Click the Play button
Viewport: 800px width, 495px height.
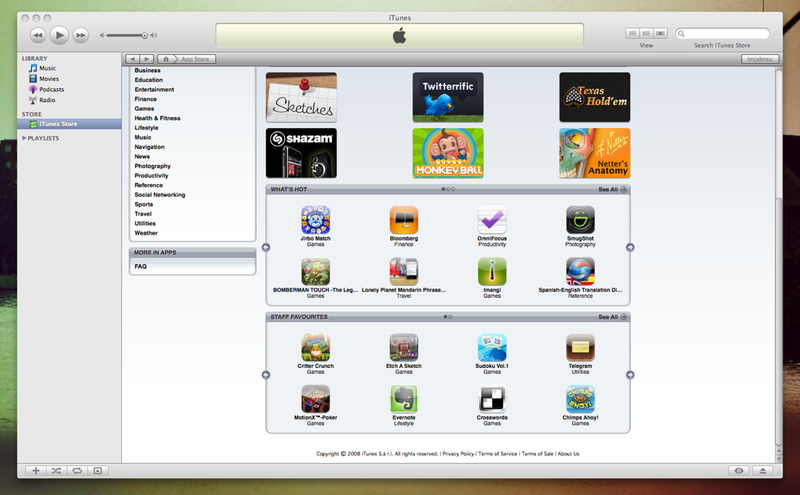[x=59, y=35]
